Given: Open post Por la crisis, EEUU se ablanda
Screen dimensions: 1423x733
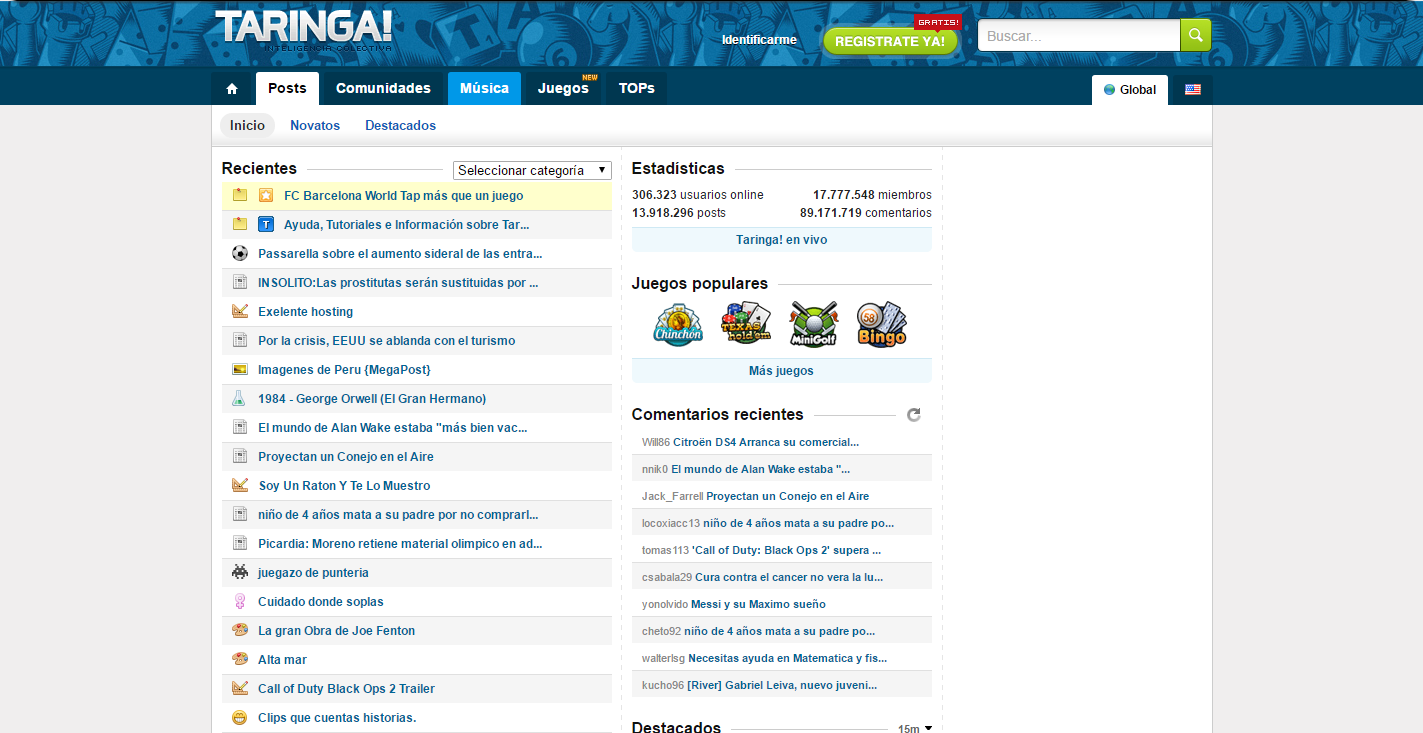Looking at the screenshot, I should coord(386,341).
